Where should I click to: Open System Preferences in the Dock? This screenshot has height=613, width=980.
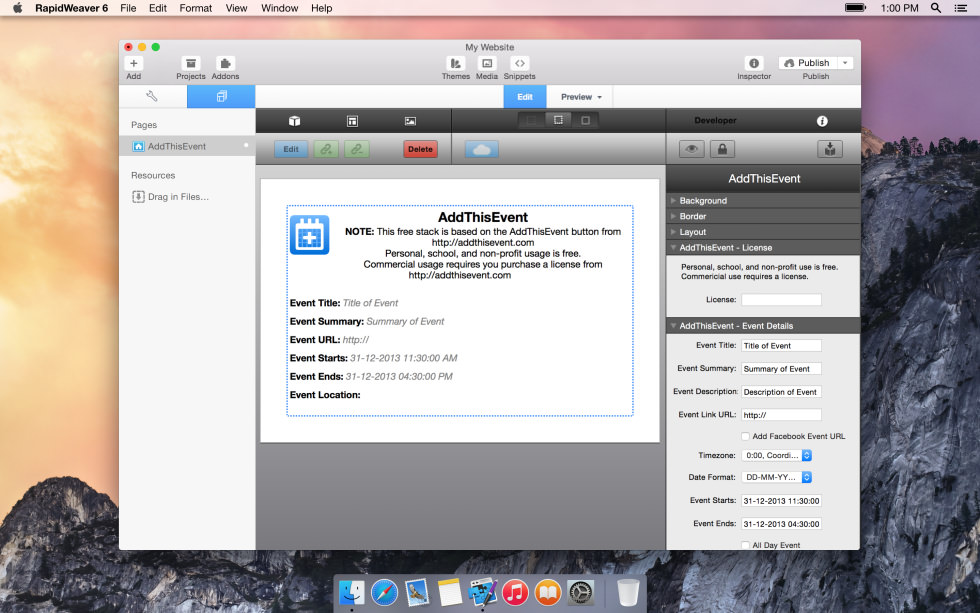click(x=581, y=592)
